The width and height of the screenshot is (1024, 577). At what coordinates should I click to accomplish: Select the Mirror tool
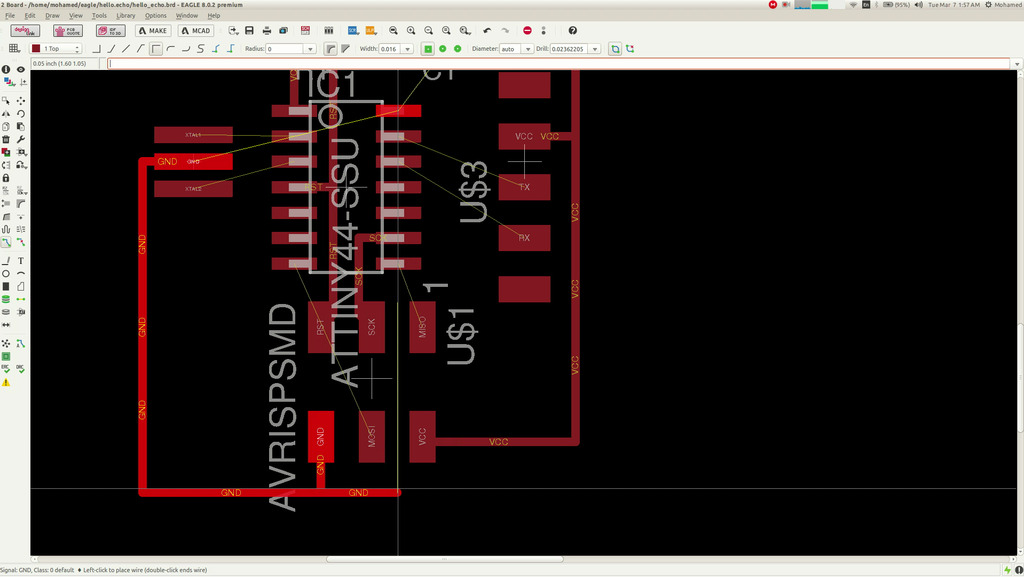click(6, 114)
